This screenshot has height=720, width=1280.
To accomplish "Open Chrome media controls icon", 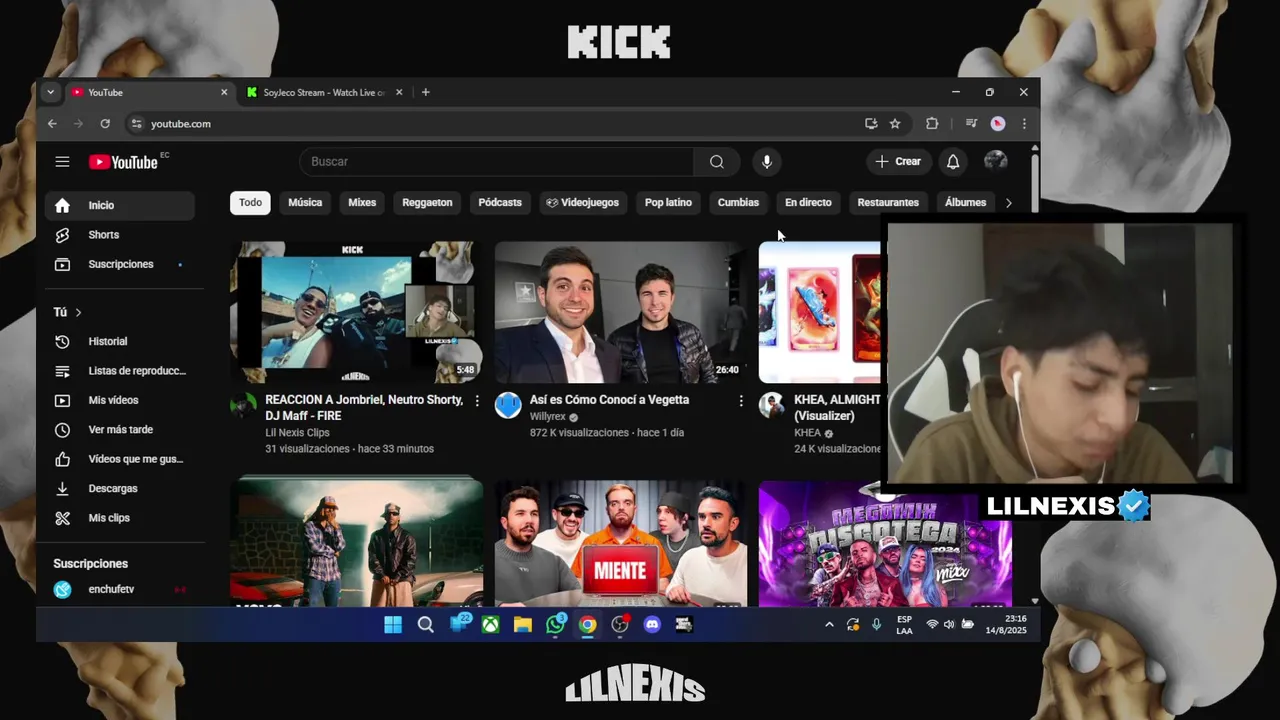I will pyautogui.click(x=971, y=124).
